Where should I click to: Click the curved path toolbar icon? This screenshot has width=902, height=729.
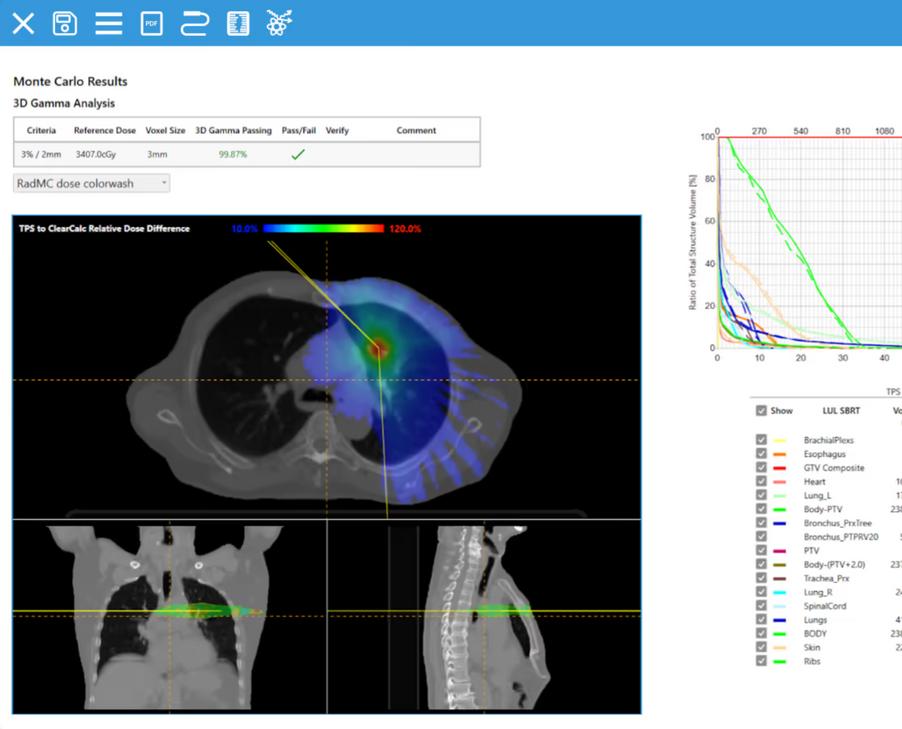[194, 24]
